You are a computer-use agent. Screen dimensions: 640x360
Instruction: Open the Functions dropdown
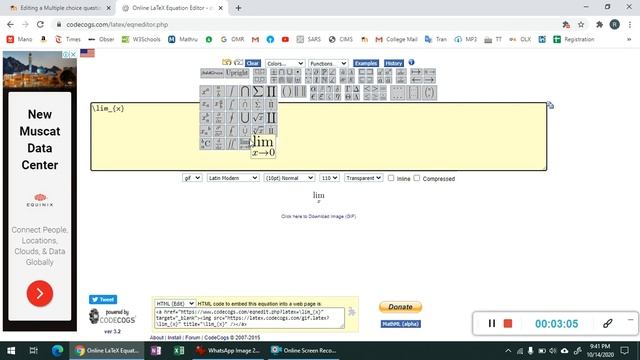coord(328,63)
